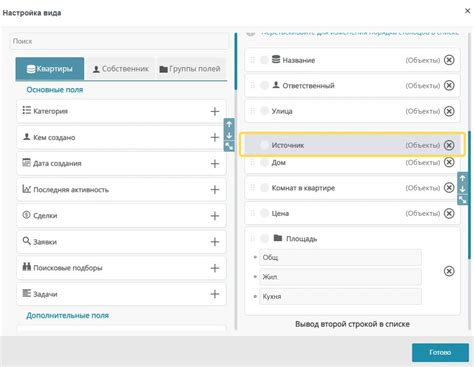Remove the Площадь group
Image resolution: width=474 pixels, height=367 pixels.
point(449,271)
